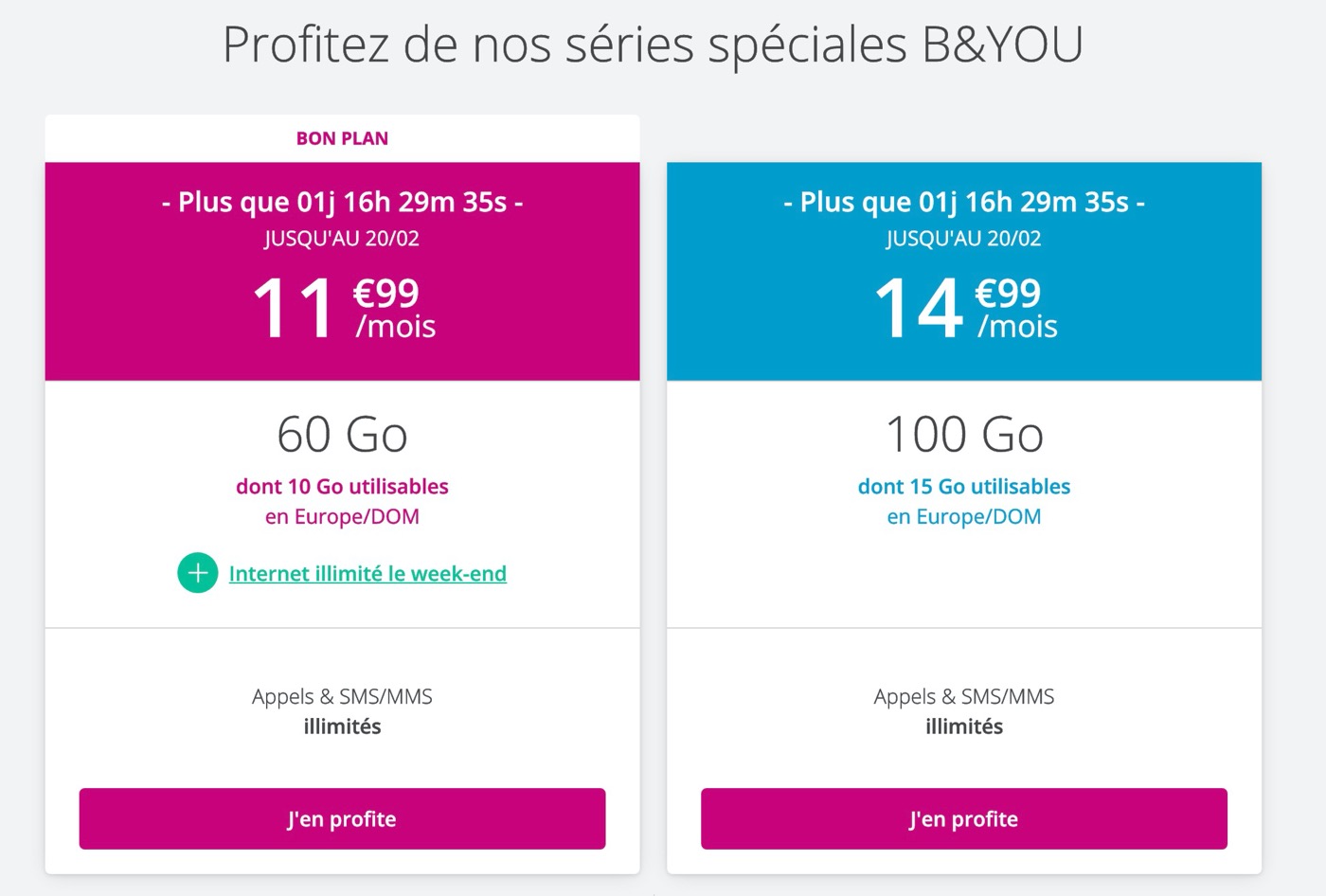Click the pink plan countdown timer
The width and height of the screenshot is (1326, 896).
[x=342, y=202]
